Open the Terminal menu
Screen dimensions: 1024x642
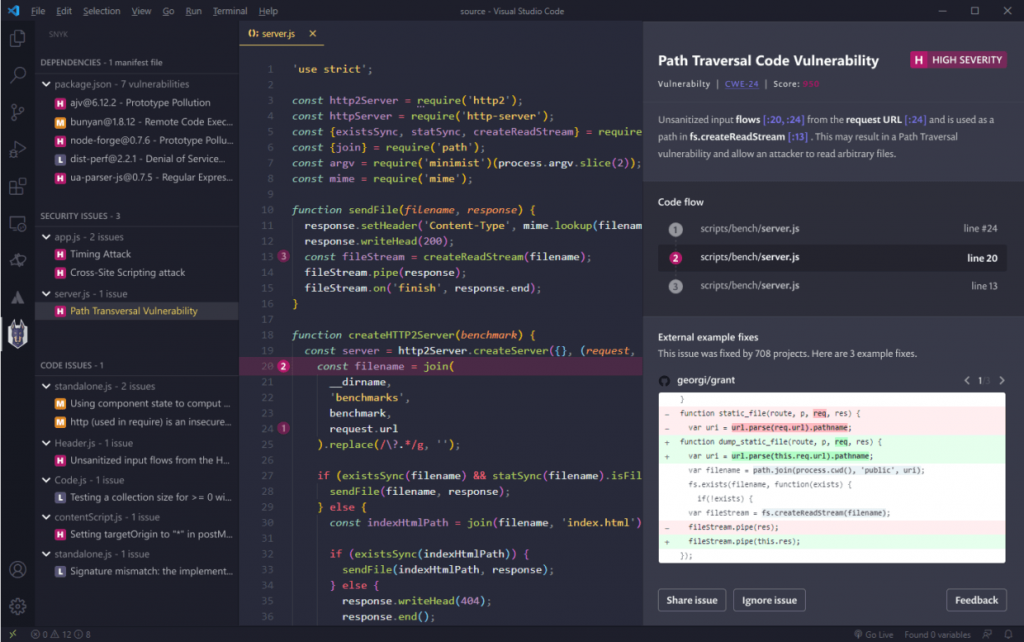(230, 11)
